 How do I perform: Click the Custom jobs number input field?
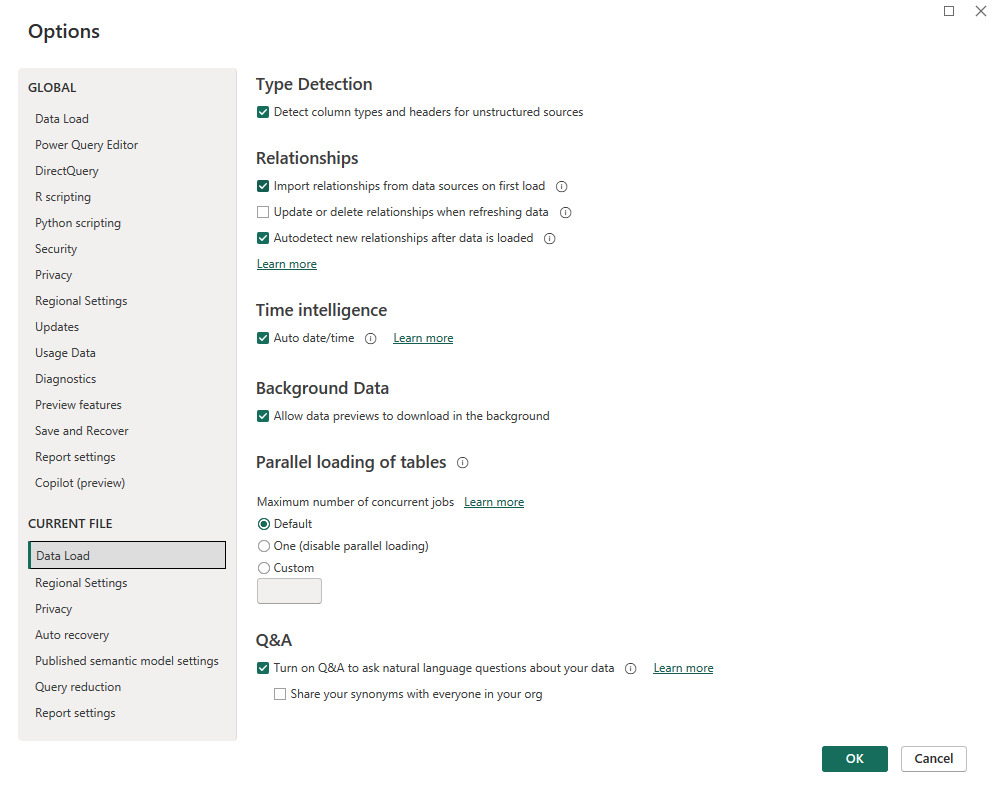289,591
